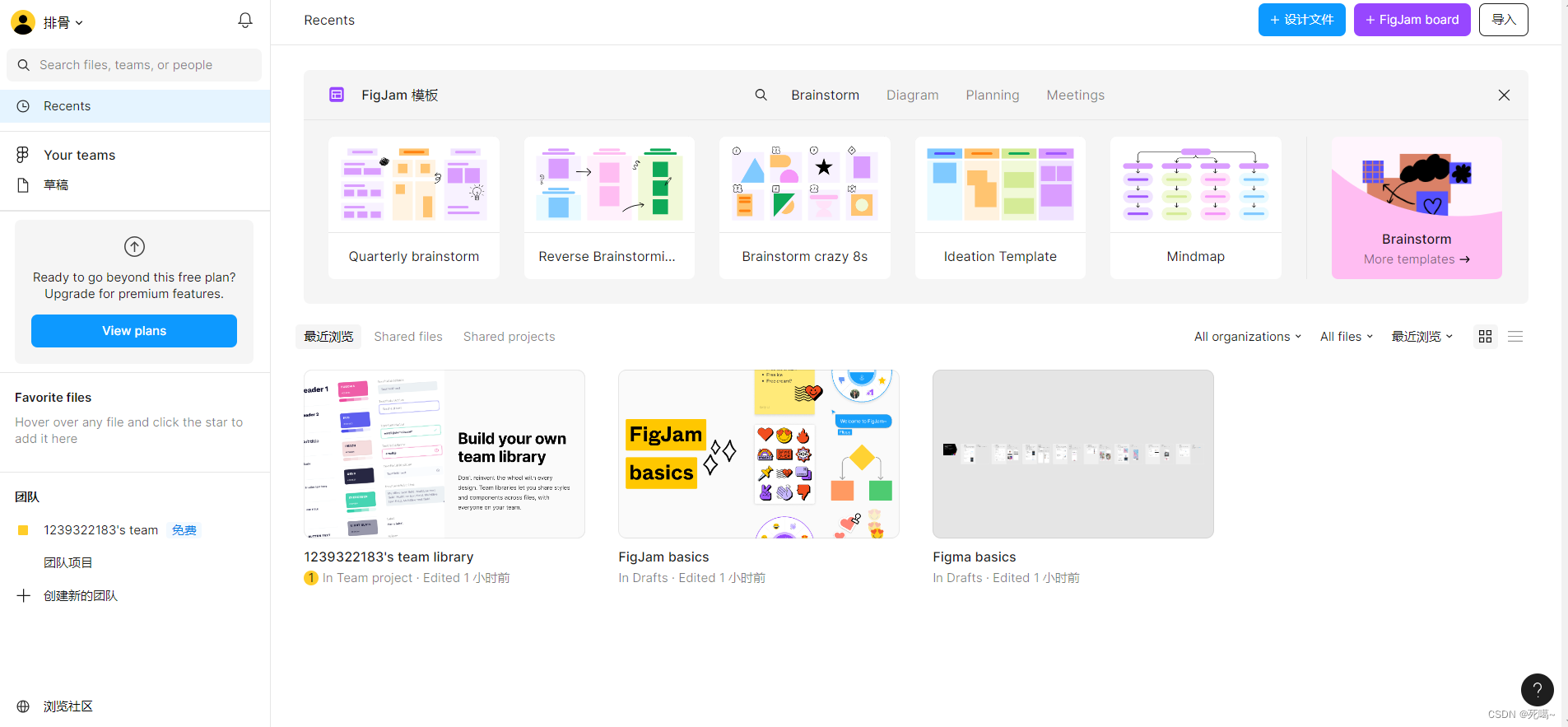This screenshot has height=727, width=1568.
Task: Click the drafts page icon
Action: 23,185
